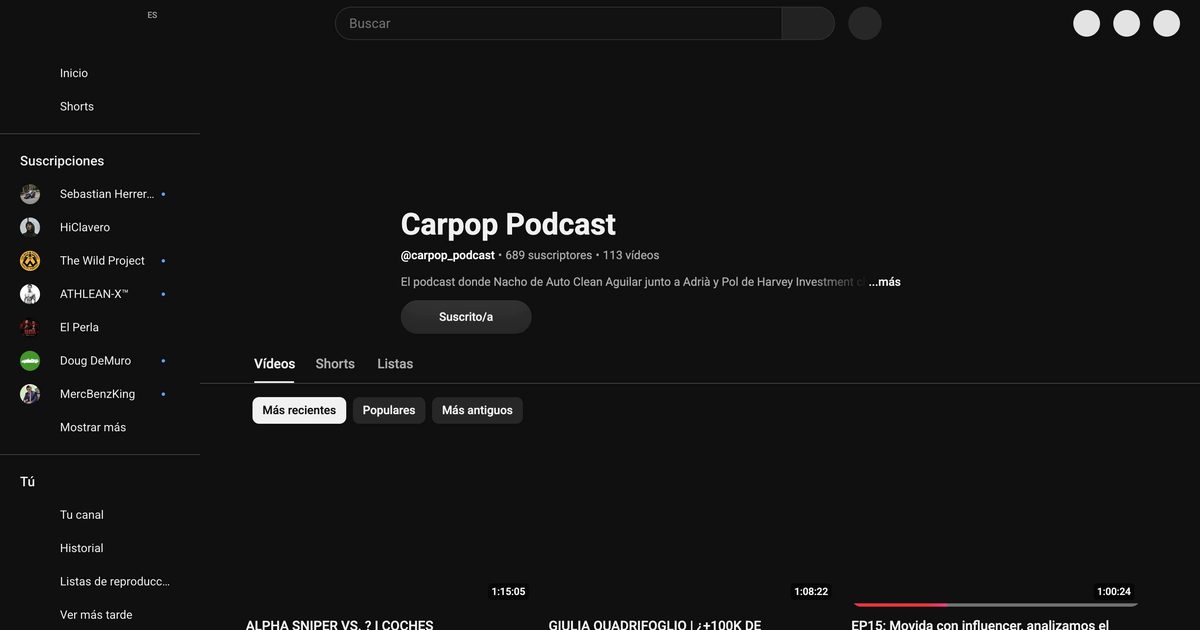Click the 1:15:05 video thumbnail

(389, 525)
